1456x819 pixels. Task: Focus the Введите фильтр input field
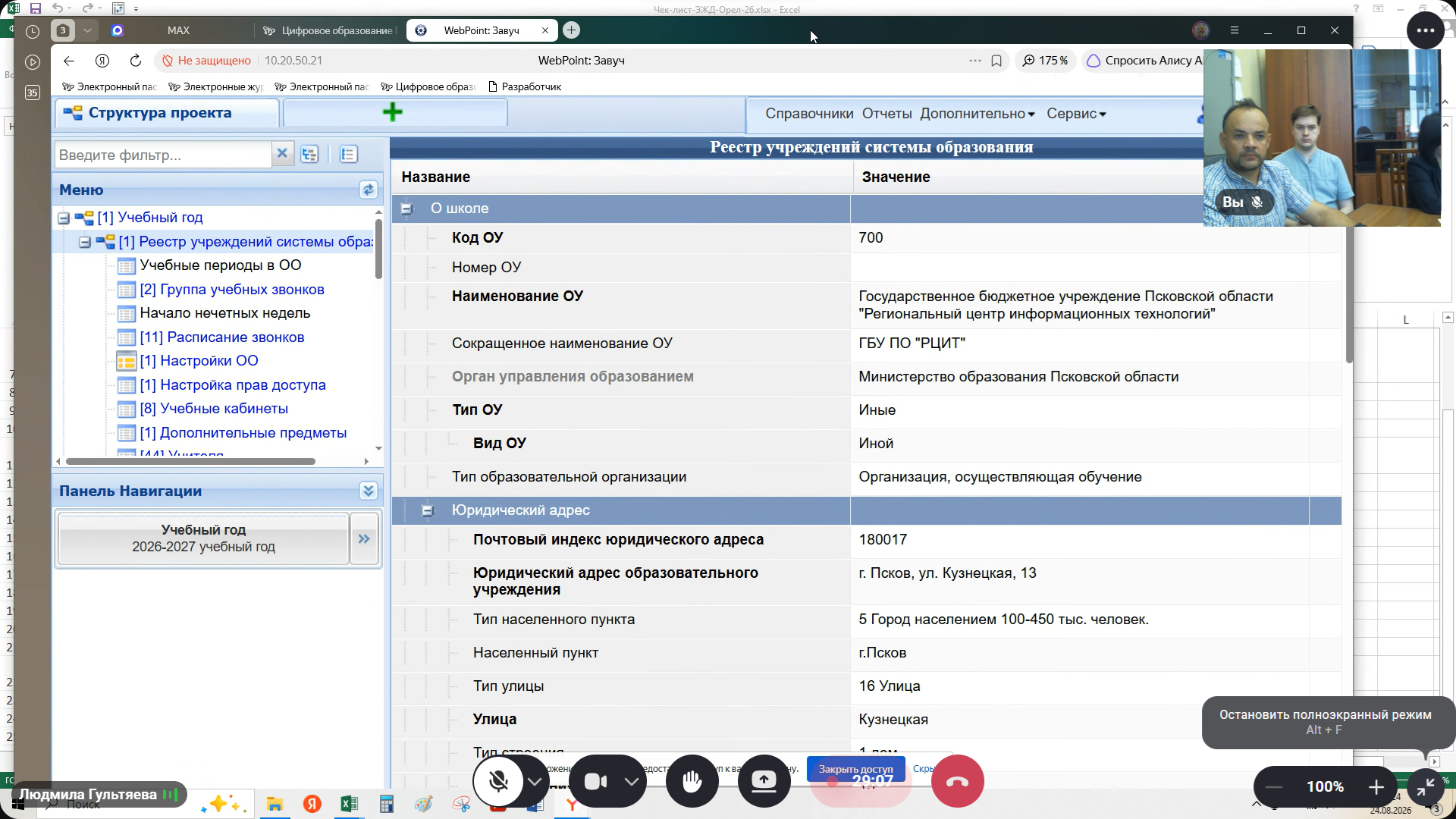(x=163, y=155)
